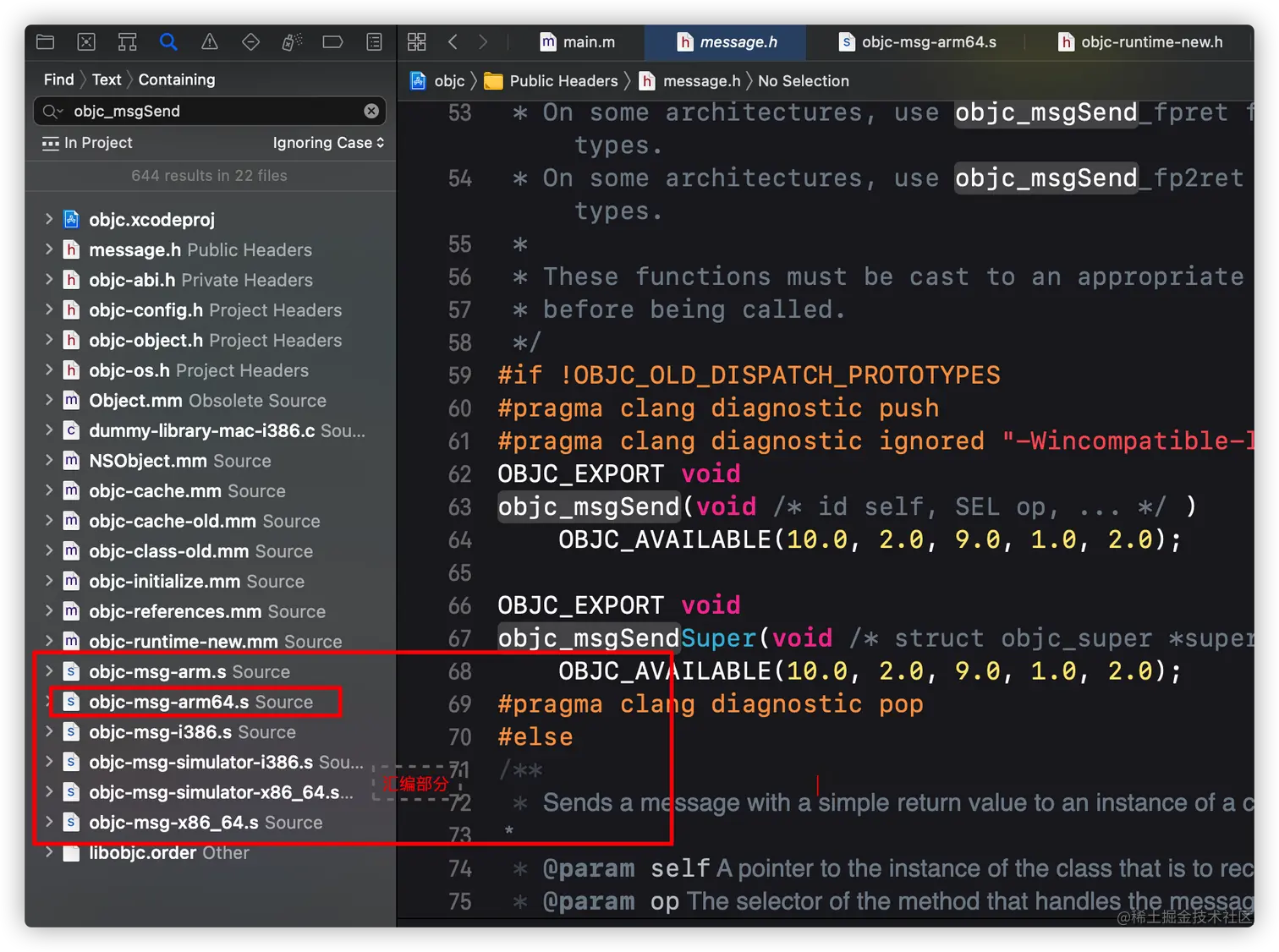The image size is (1279, 952).
Task: Select objc-msg-arm64.s Source result row
Action: point(211,702)
